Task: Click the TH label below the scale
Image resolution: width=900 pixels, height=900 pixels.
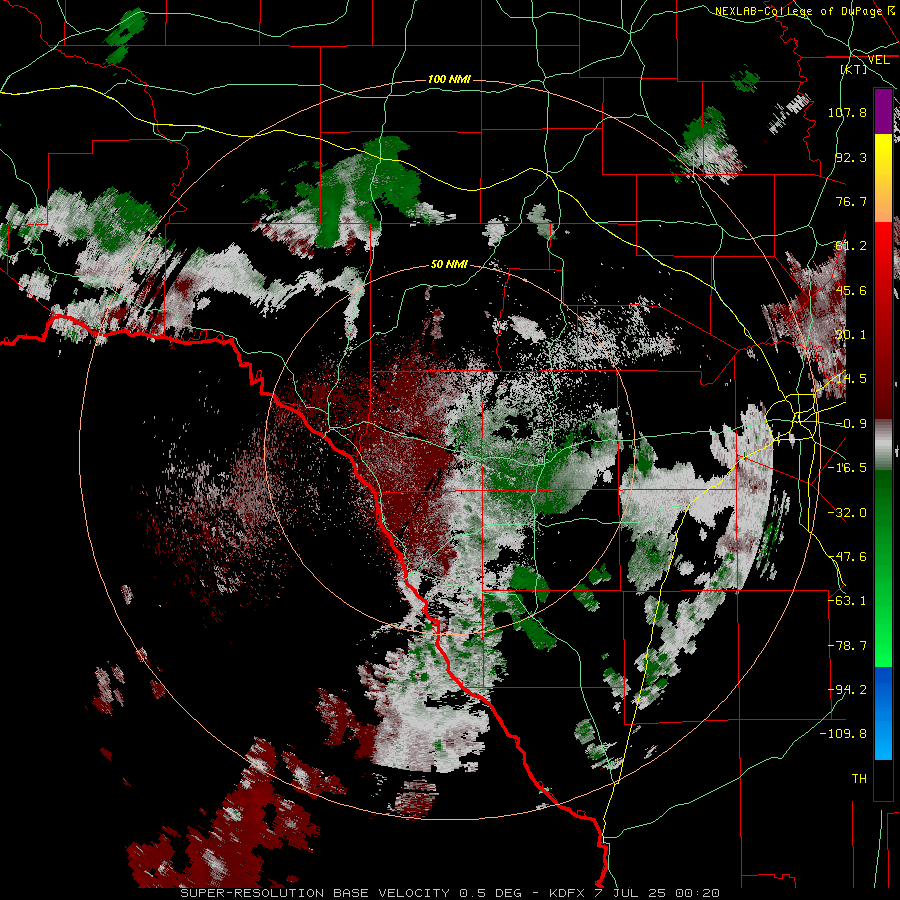Action: point(859,779)
